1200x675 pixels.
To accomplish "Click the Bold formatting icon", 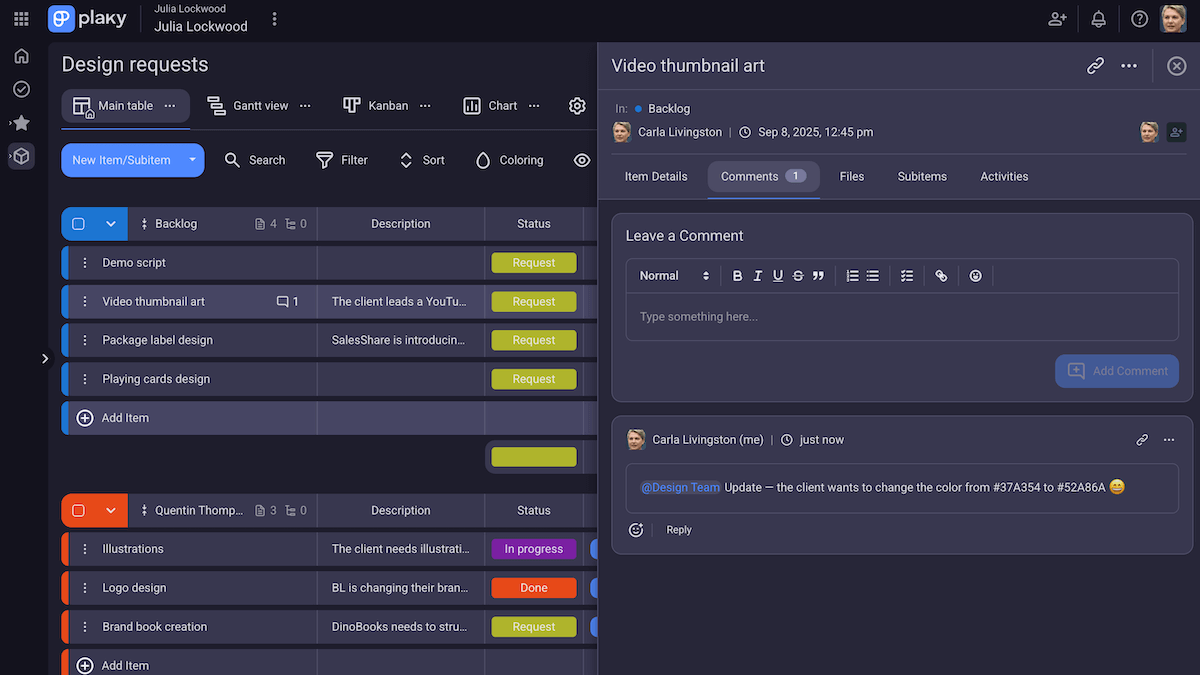I will pos(737,276).
